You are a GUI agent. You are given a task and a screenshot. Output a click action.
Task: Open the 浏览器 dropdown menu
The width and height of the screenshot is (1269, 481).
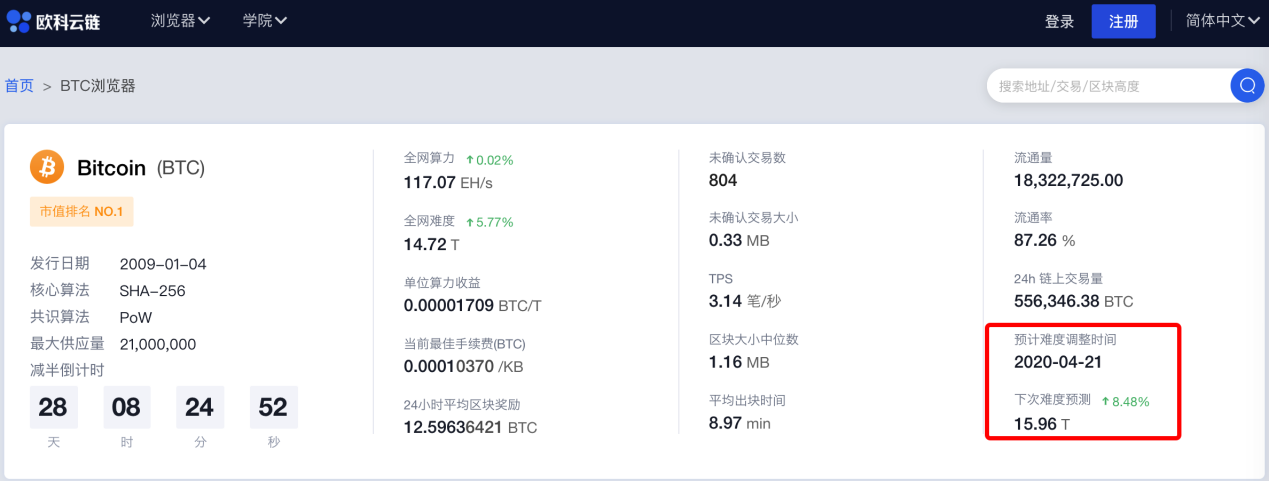tap(180, 20)
